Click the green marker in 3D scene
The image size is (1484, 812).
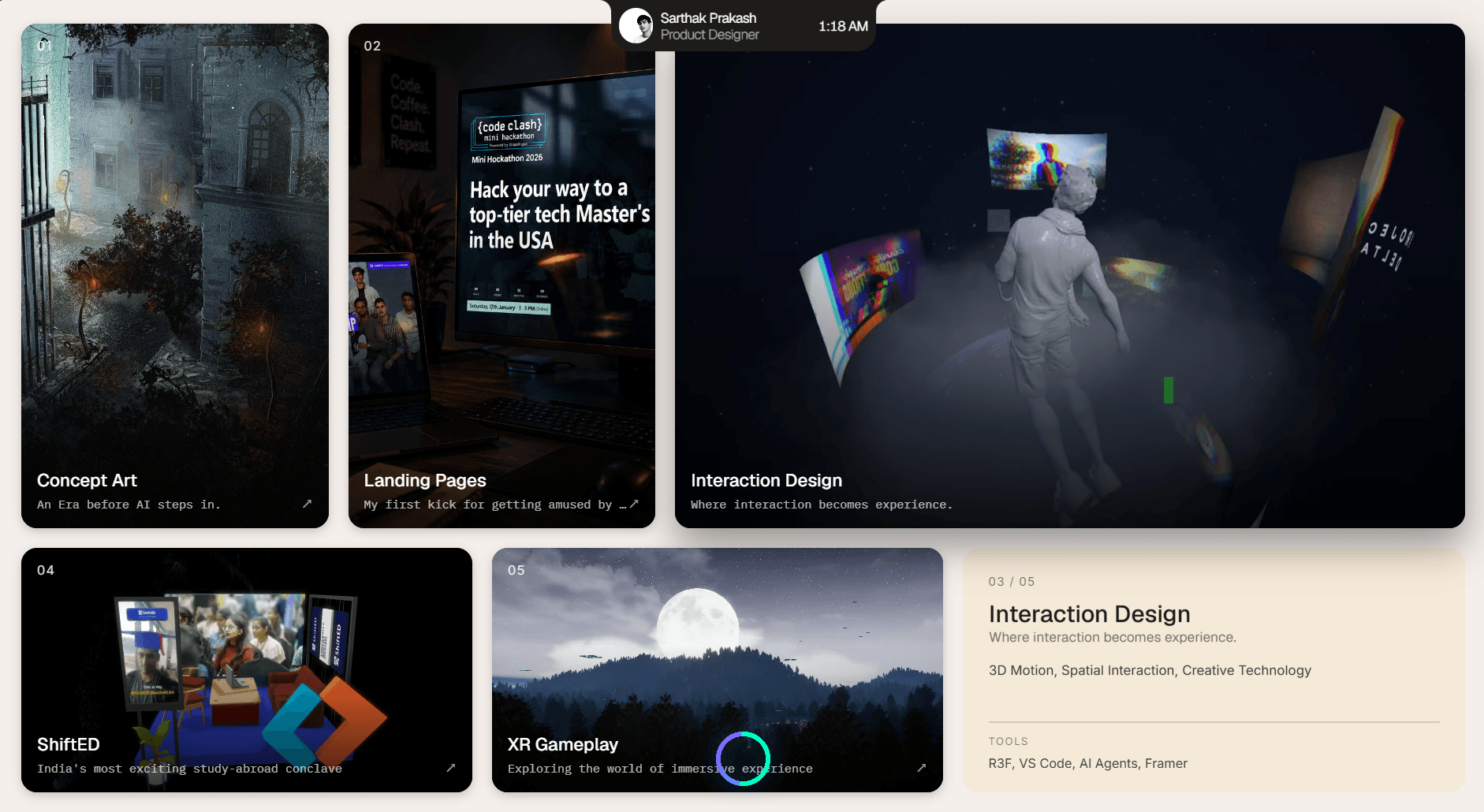tap(1169, 390)
